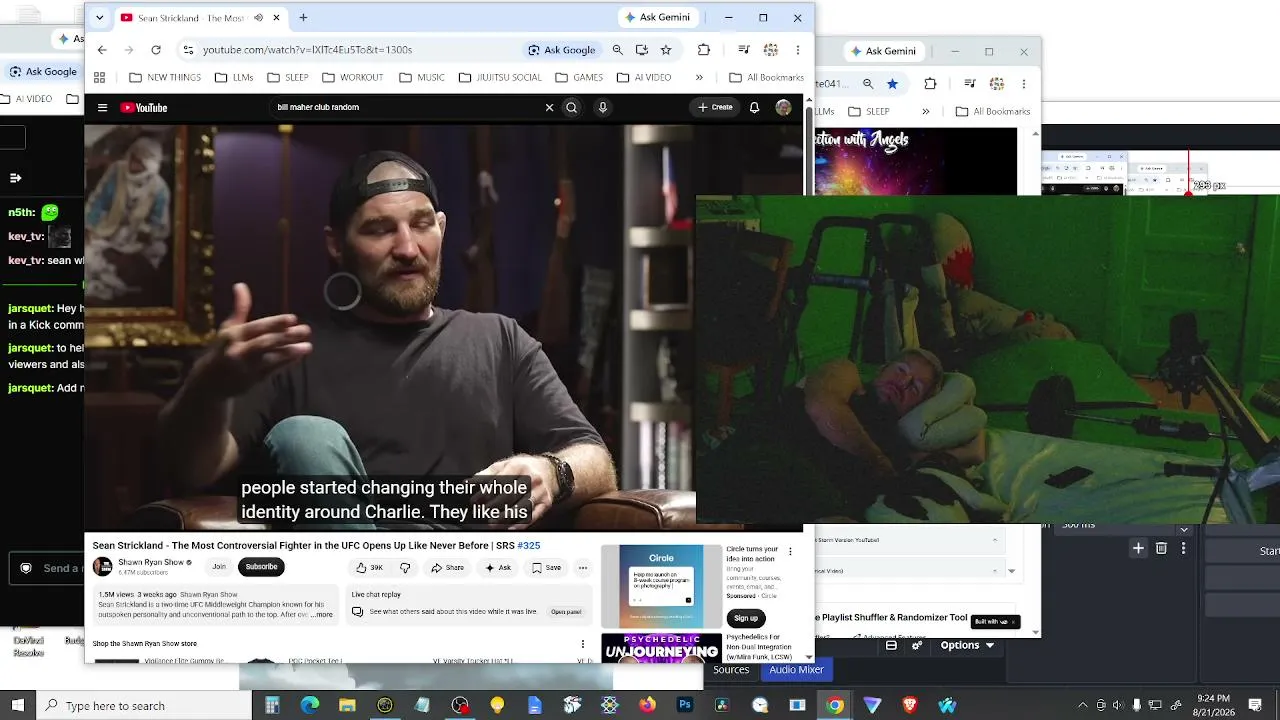The height and width of the screenshot is (720, 1280).
Task: Open Windows Start menu
Action: 17,706
